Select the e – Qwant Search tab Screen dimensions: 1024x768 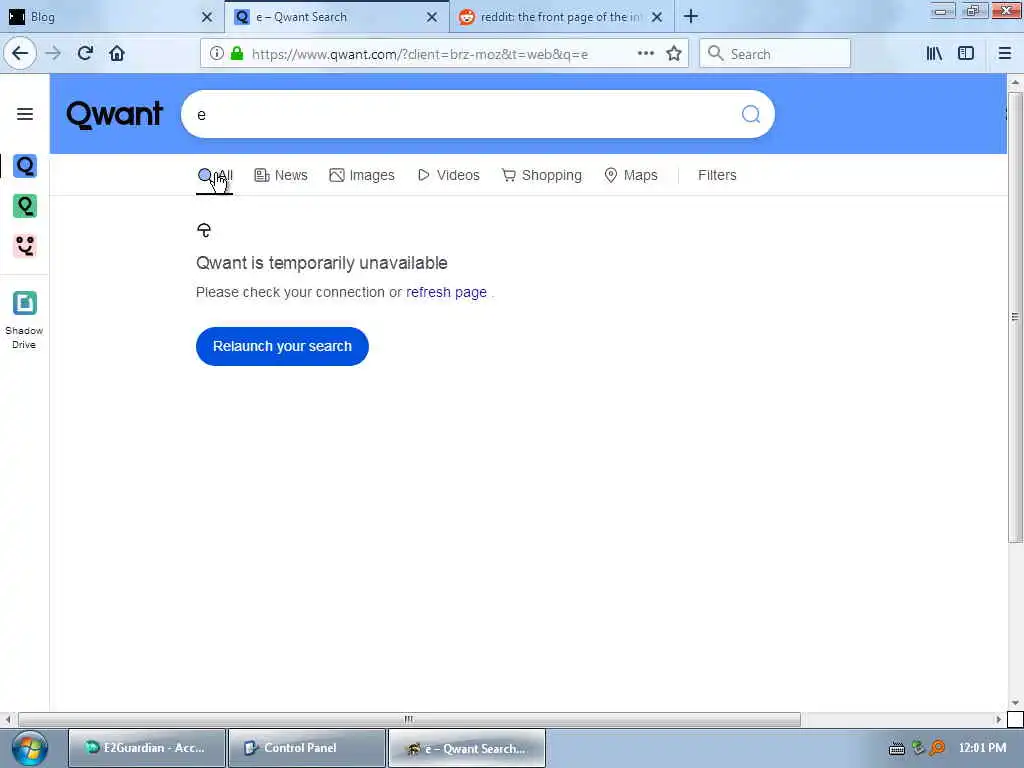[337, 17]
